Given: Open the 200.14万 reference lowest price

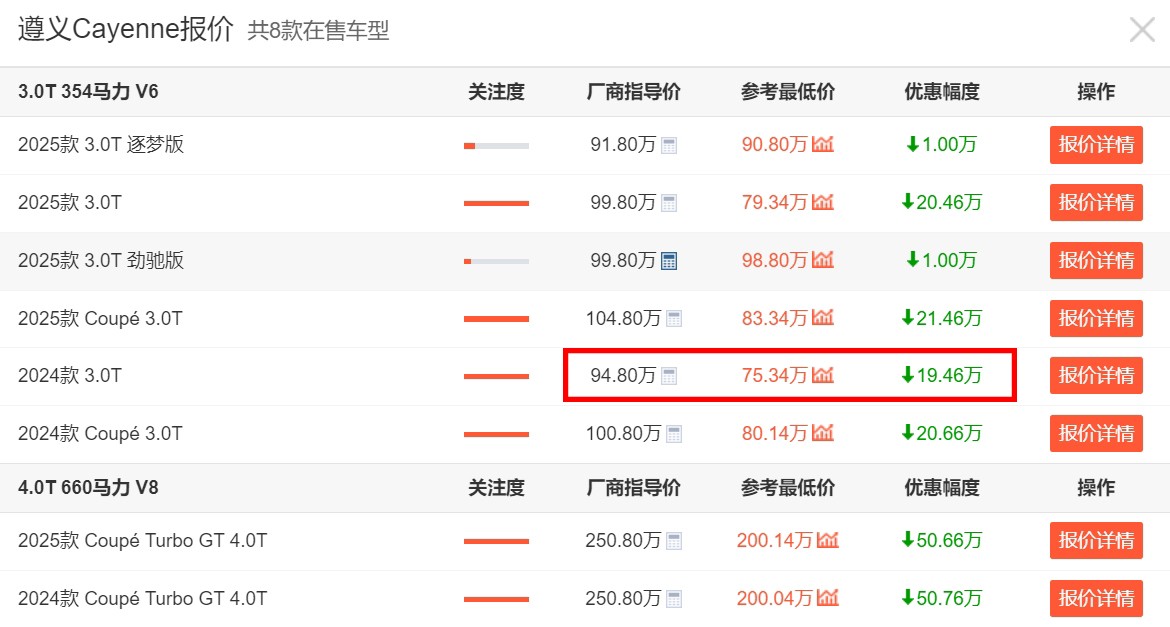Looking at the screenshot, I should (x=775, y=540).
